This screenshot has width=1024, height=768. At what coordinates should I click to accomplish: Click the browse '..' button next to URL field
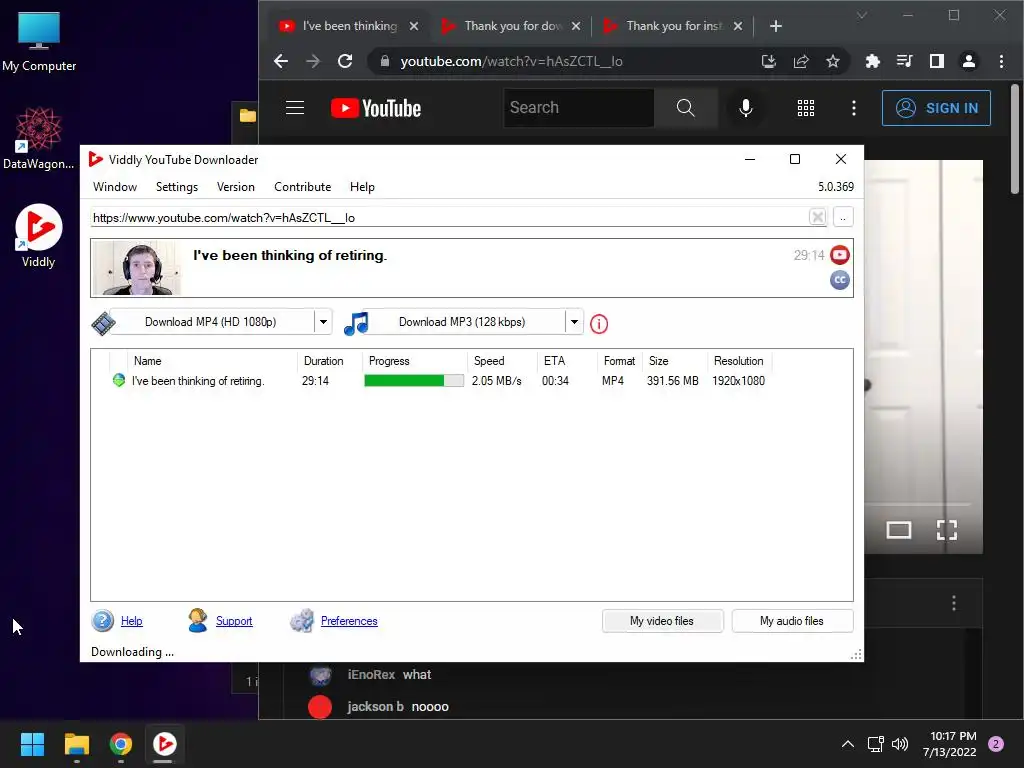[x=843, y=217]
